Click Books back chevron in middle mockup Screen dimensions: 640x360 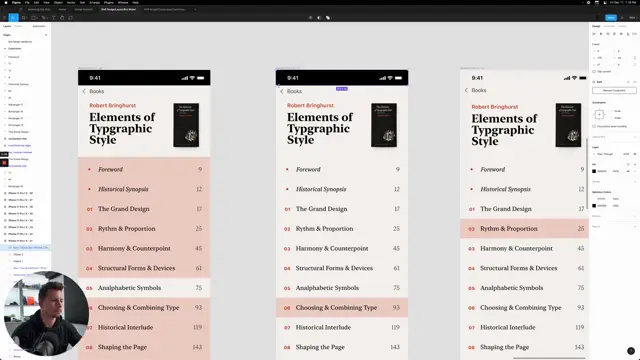pyautogui.click(x=282, y=91)
